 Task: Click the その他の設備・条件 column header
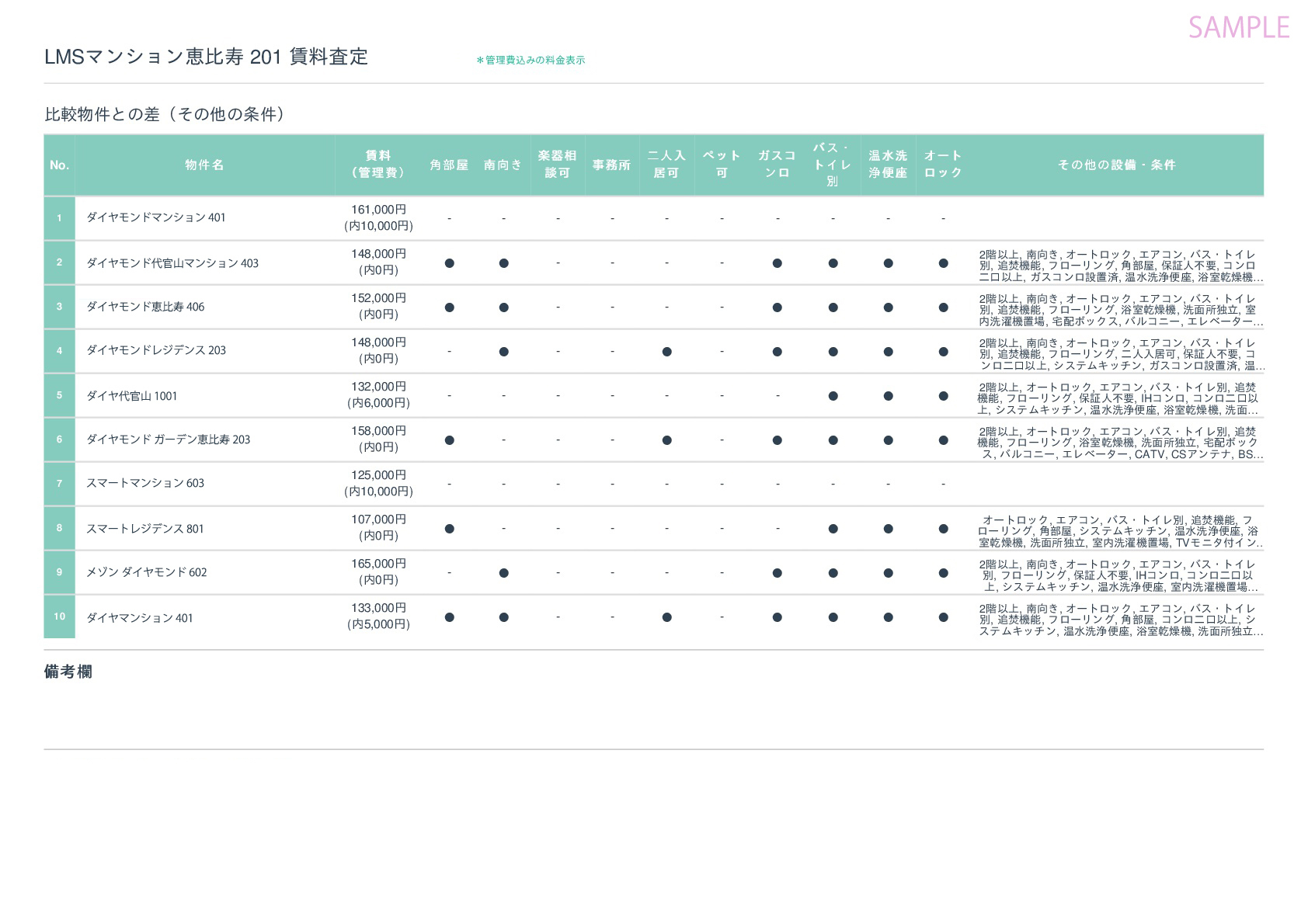1116,165
